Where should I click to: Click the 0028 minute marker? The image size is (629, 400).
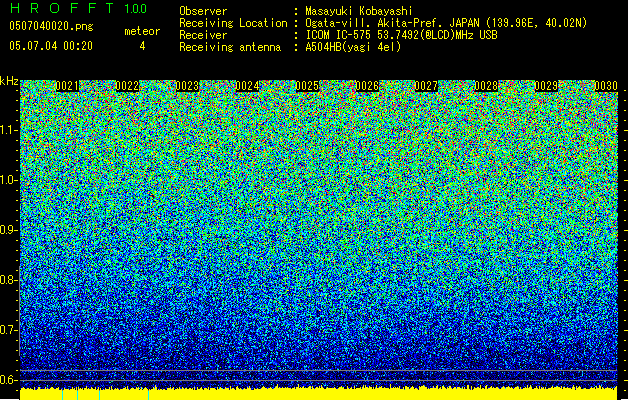[486, 86]
